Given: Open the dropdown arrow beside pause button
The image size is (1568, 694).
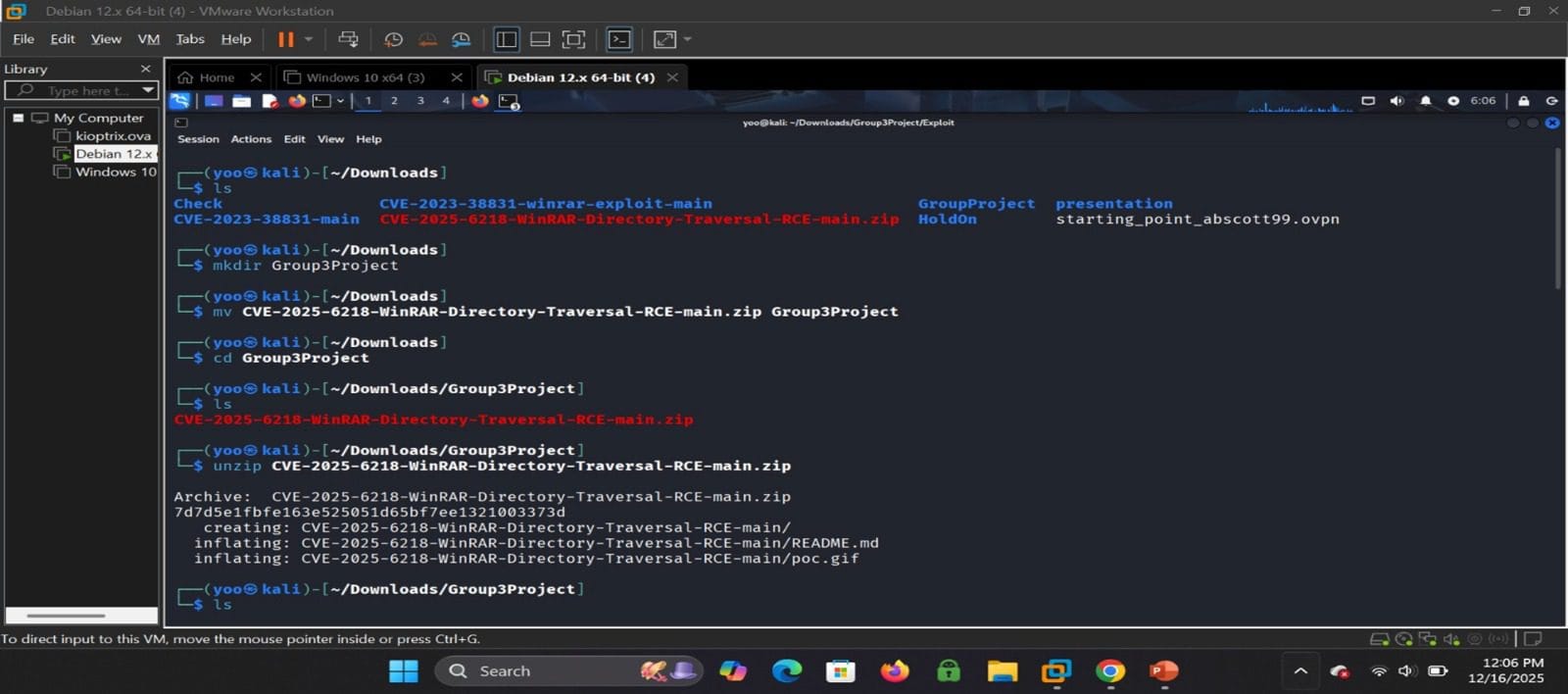Looking at the screenshot, I should click(308, 39).
